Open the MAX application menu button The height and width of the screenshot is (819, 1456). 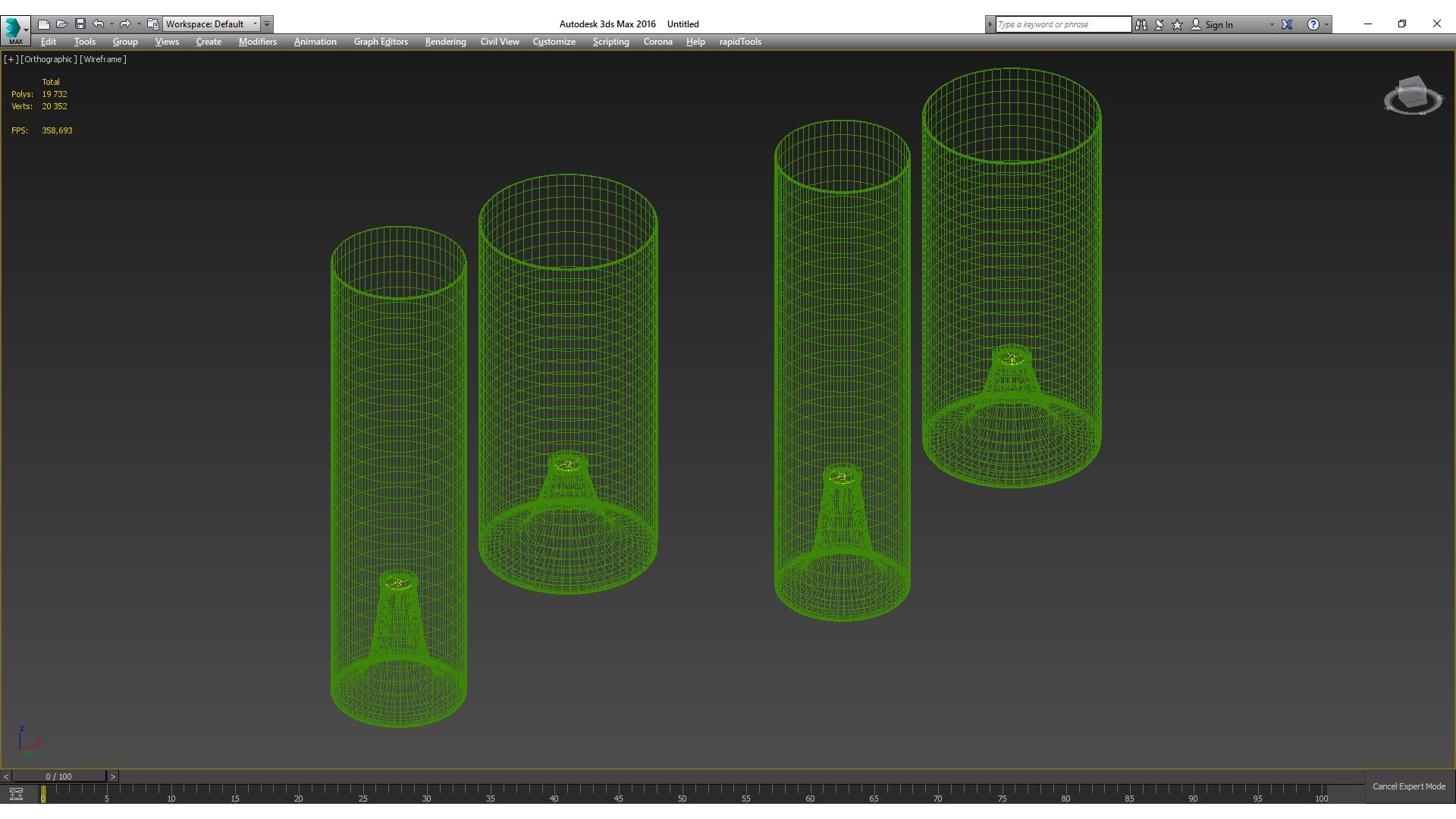coord(15,29)
